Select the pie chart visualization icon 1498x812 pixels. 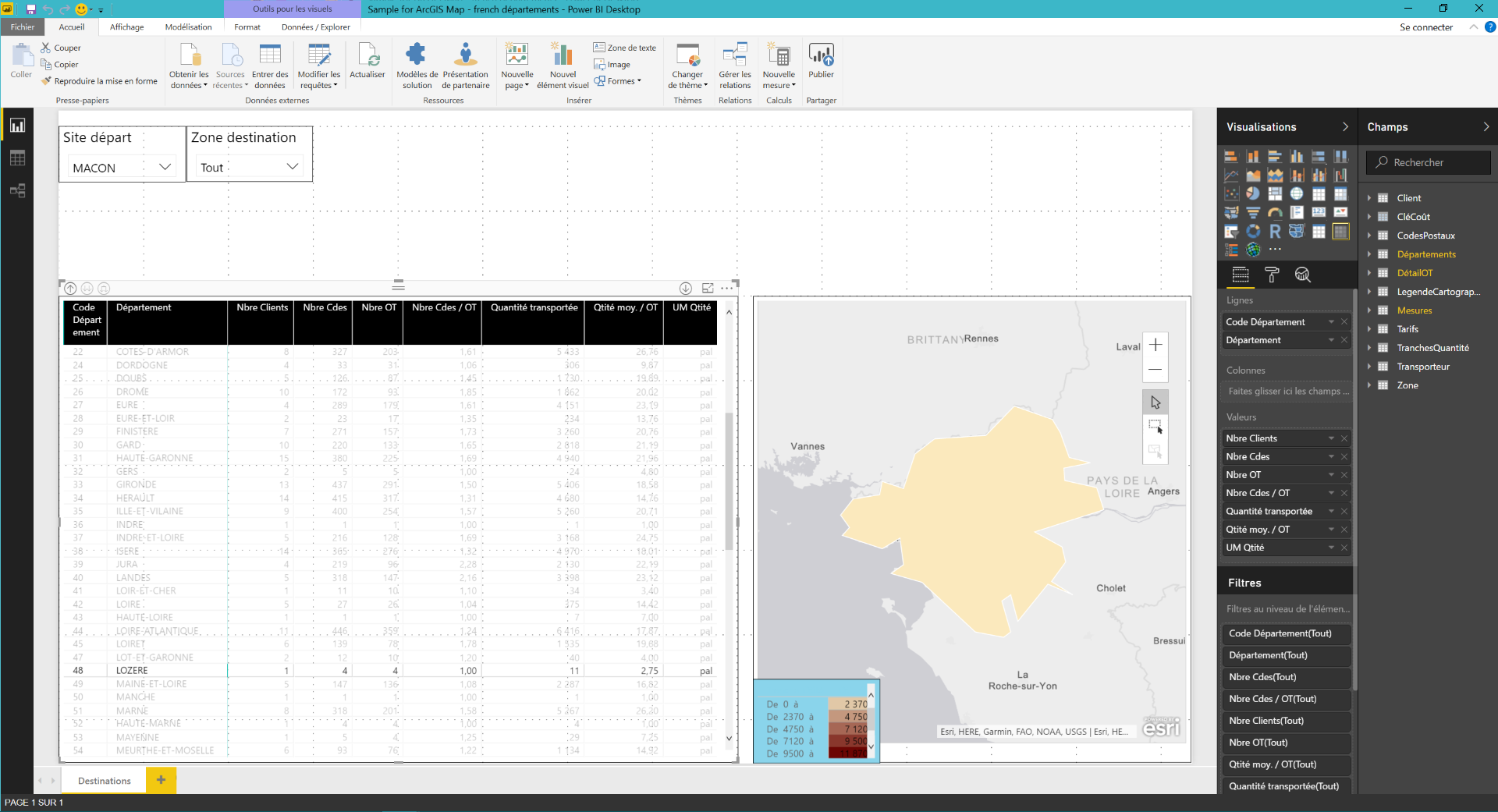(1253, 193)
